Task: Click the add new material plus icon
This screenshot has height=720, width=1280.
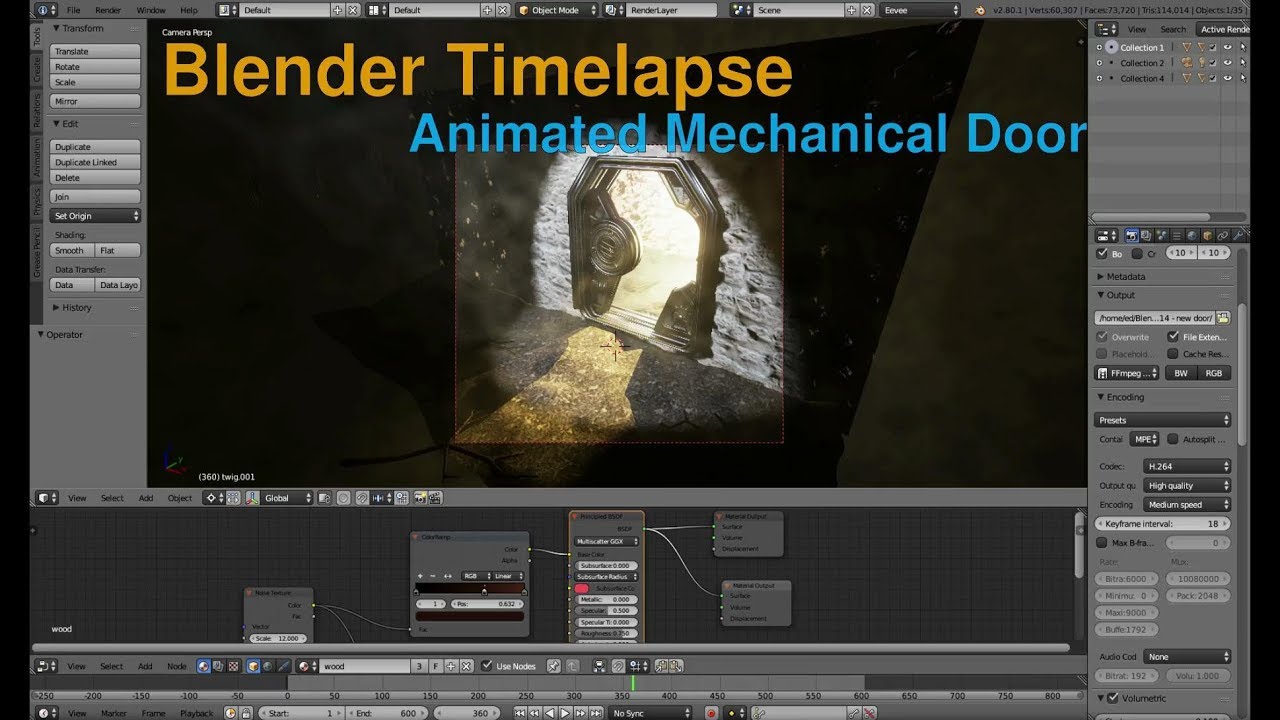Action: tap(451, 666)
